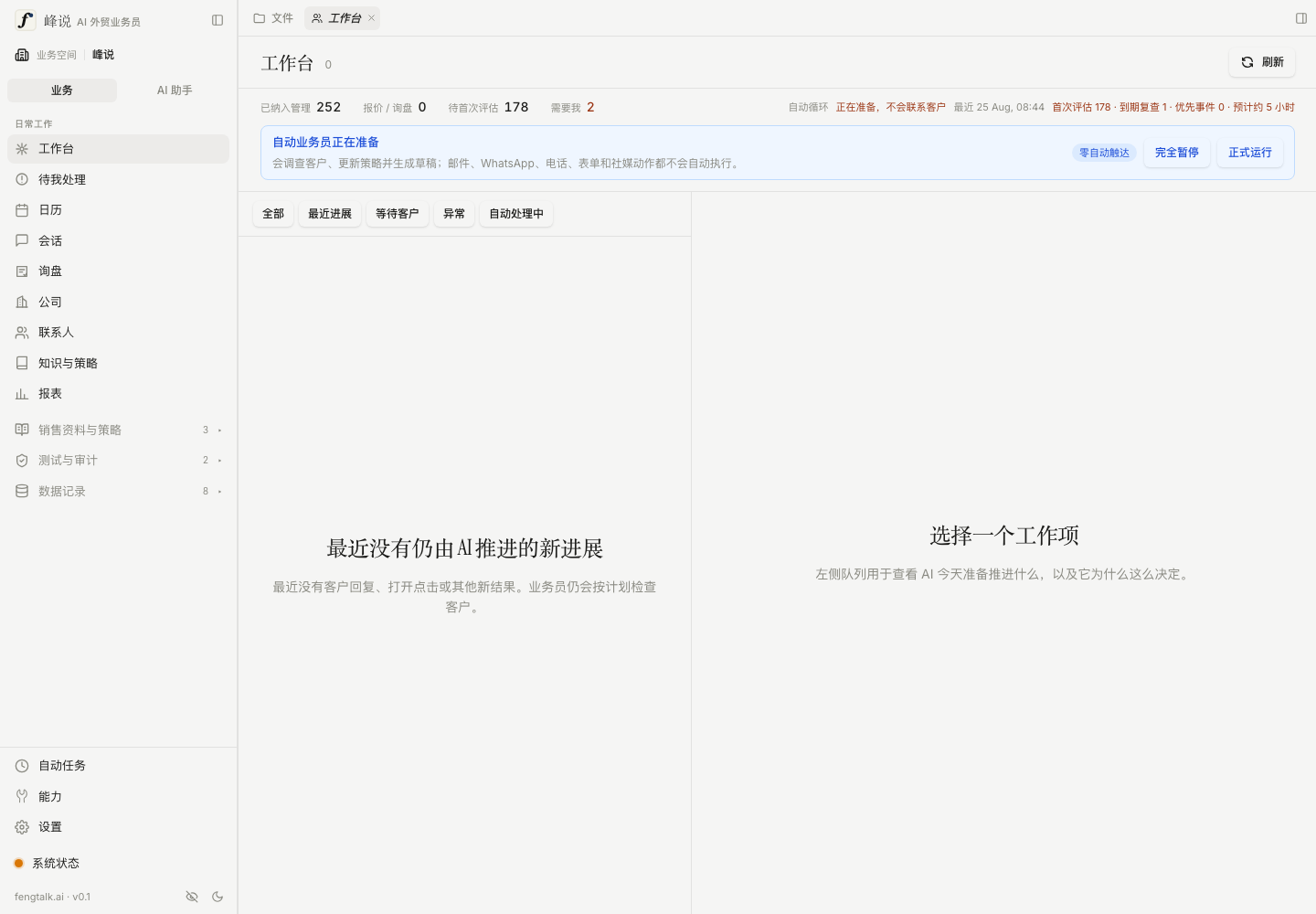1316x914 pixels.
Task: Filter queue by 异常
Action: (454, 214)
